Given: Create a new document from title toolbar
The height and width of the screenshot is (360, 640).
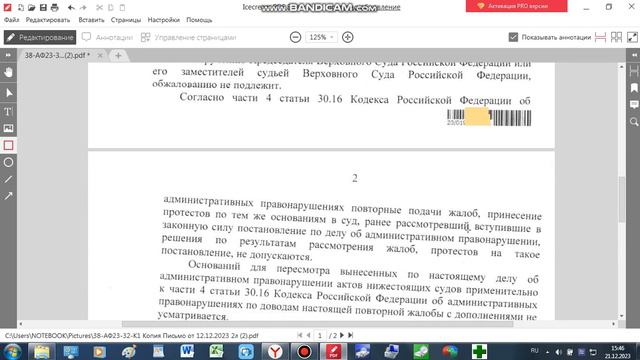Looking at the screenshot, I should pos(20,7).
